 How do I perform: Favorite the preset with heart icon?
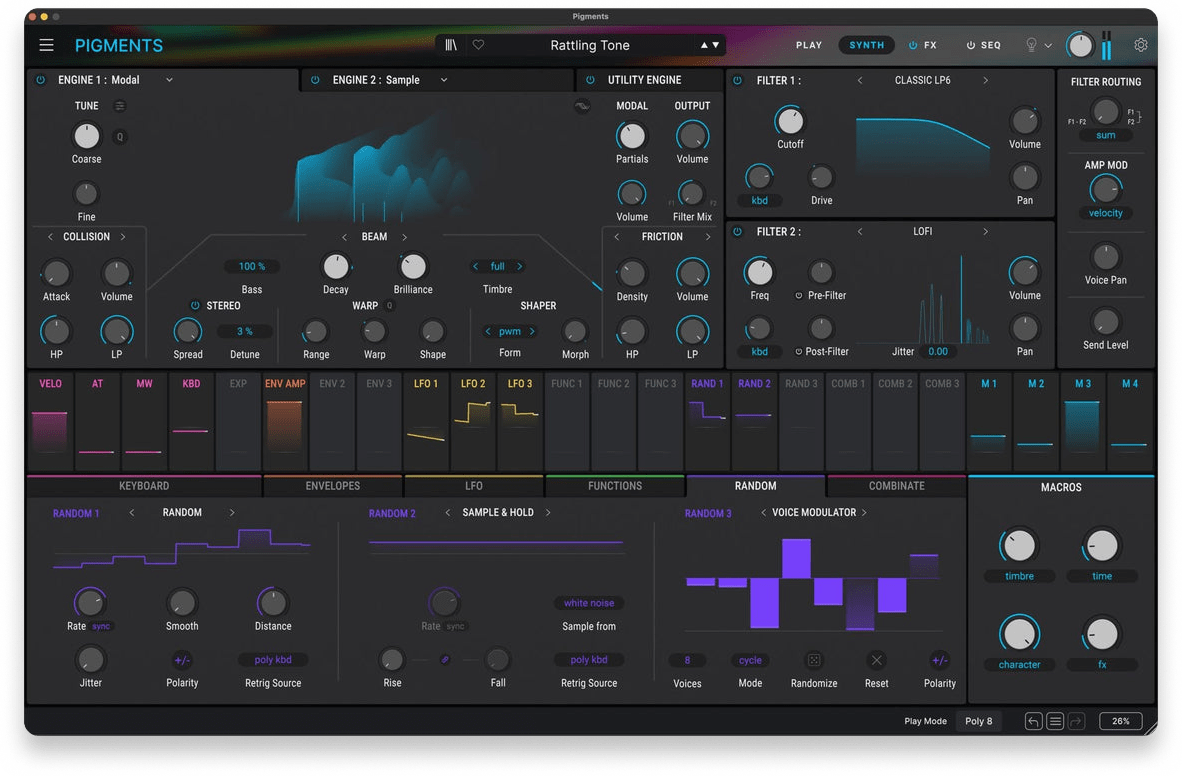(x=478, y=45)
